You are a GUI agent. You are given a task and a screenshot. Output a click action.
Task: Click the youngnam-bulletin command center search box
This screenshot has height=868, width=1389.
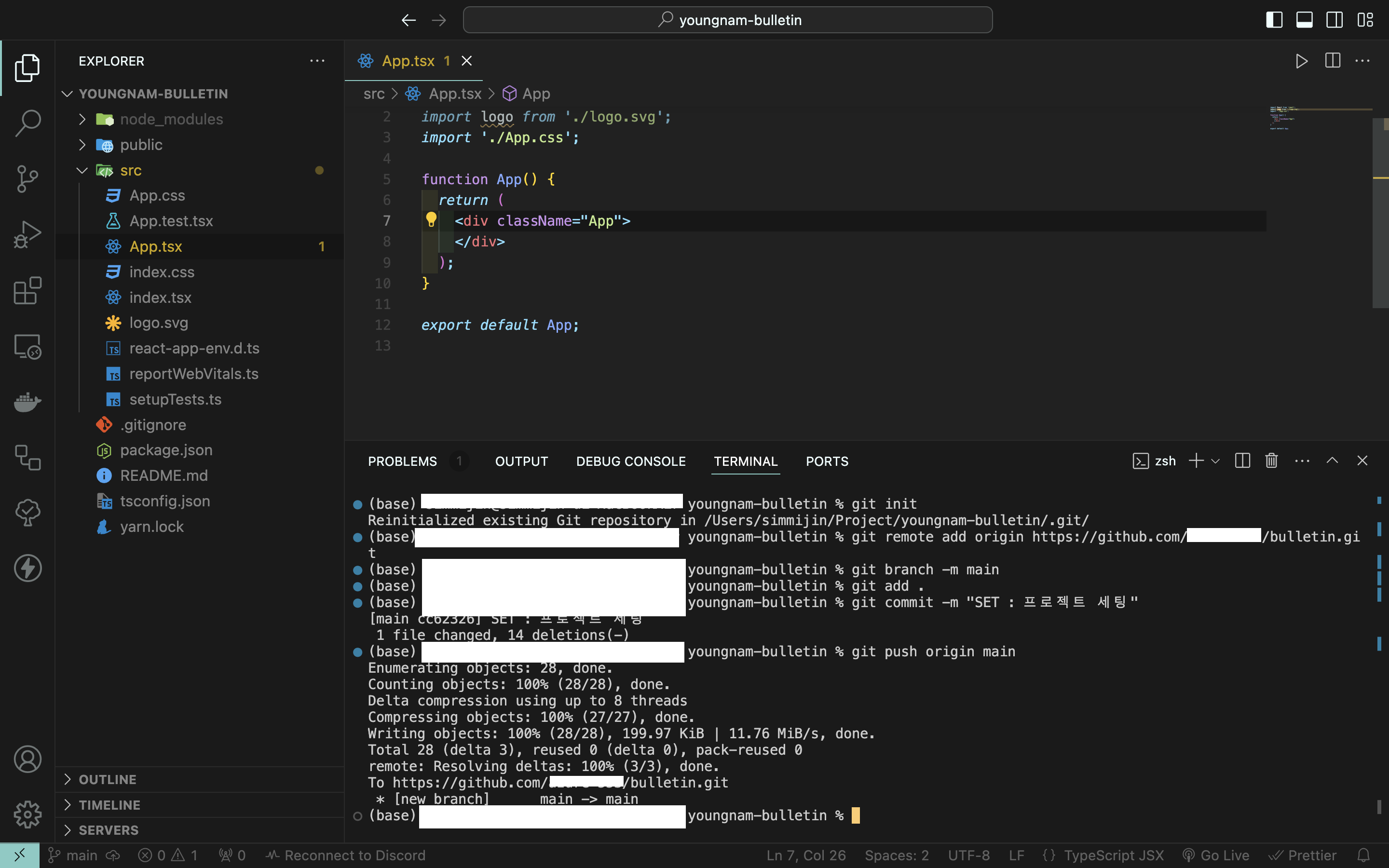pyautogui.click(x=727, y=20)
